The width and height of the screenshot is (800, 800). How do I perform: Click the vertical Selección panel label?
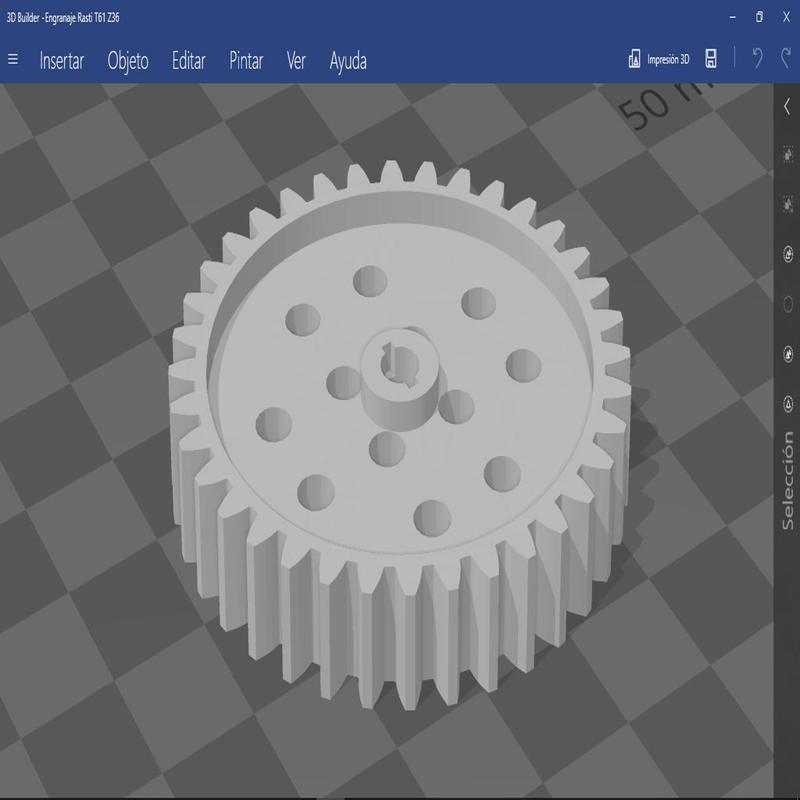(788, 480)
